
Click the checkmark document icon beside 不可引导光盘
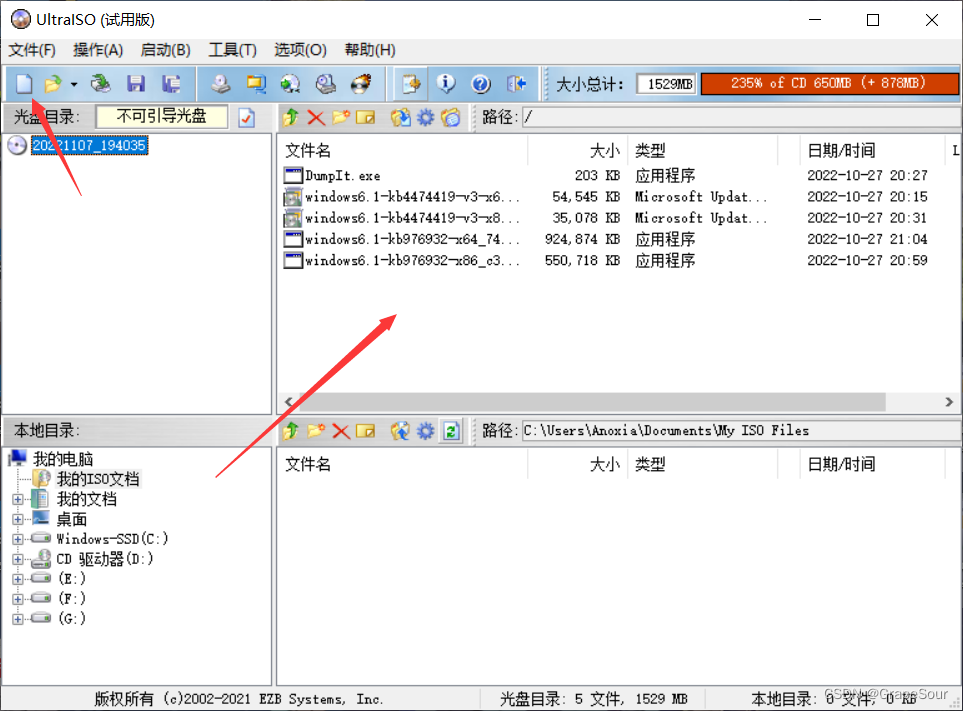pyautogui.click(x=246, y=117)
